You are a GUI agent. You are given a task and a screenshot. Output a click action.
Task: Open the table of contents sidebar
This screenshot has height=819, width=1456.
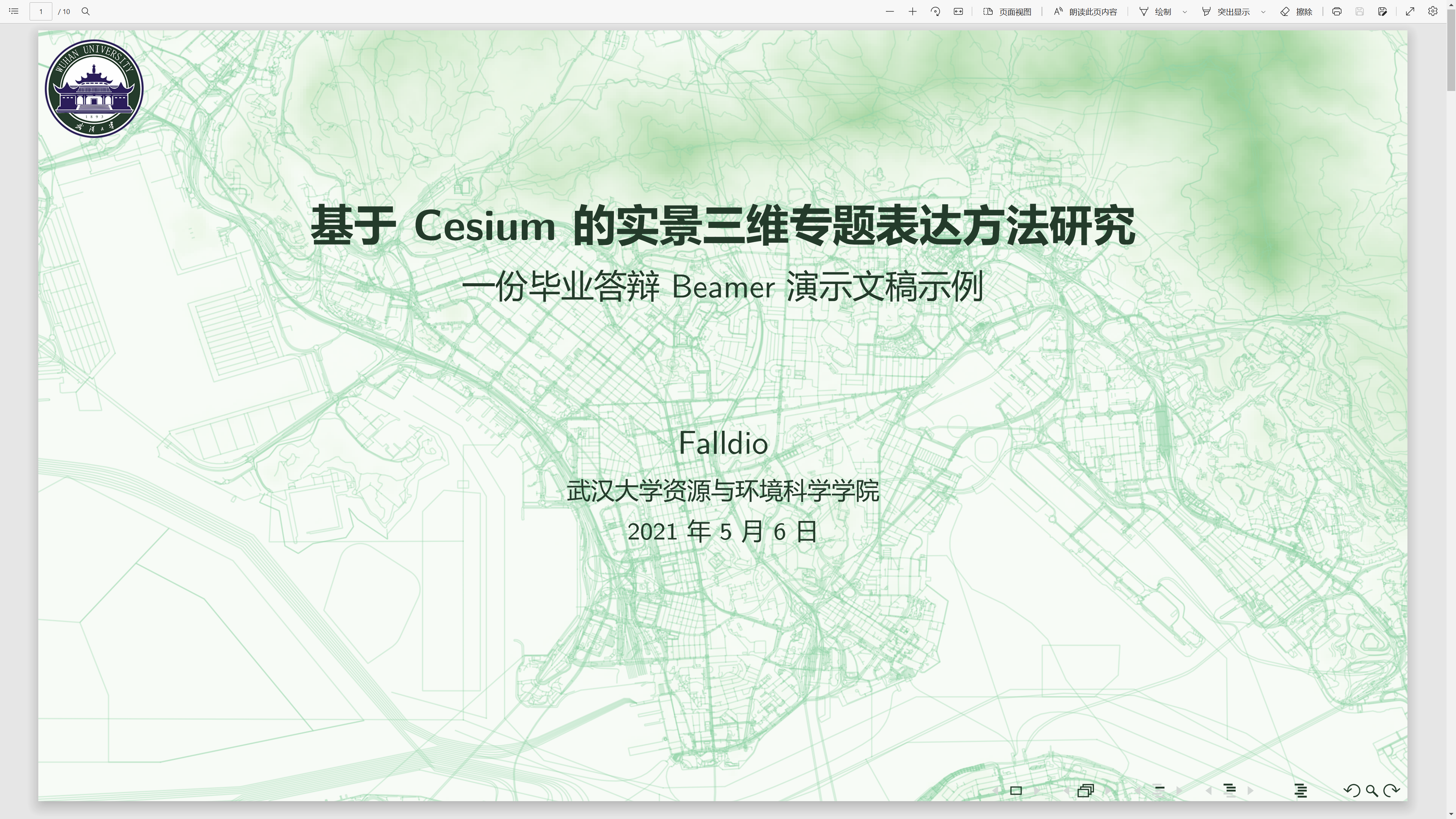(x=14, y=11)
